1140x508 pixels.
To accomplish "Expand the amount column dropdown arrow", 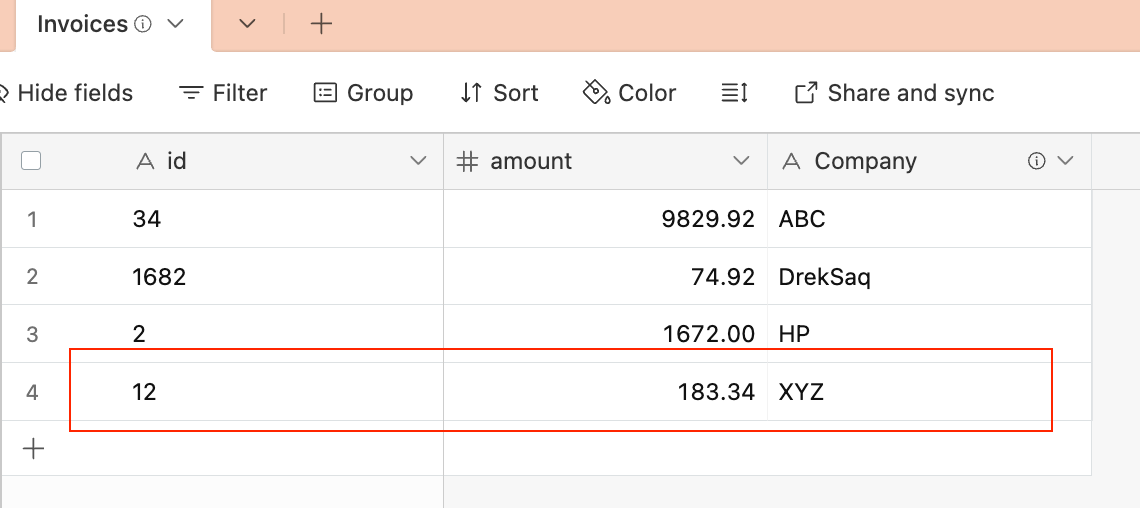I will (x=741, y=161).
